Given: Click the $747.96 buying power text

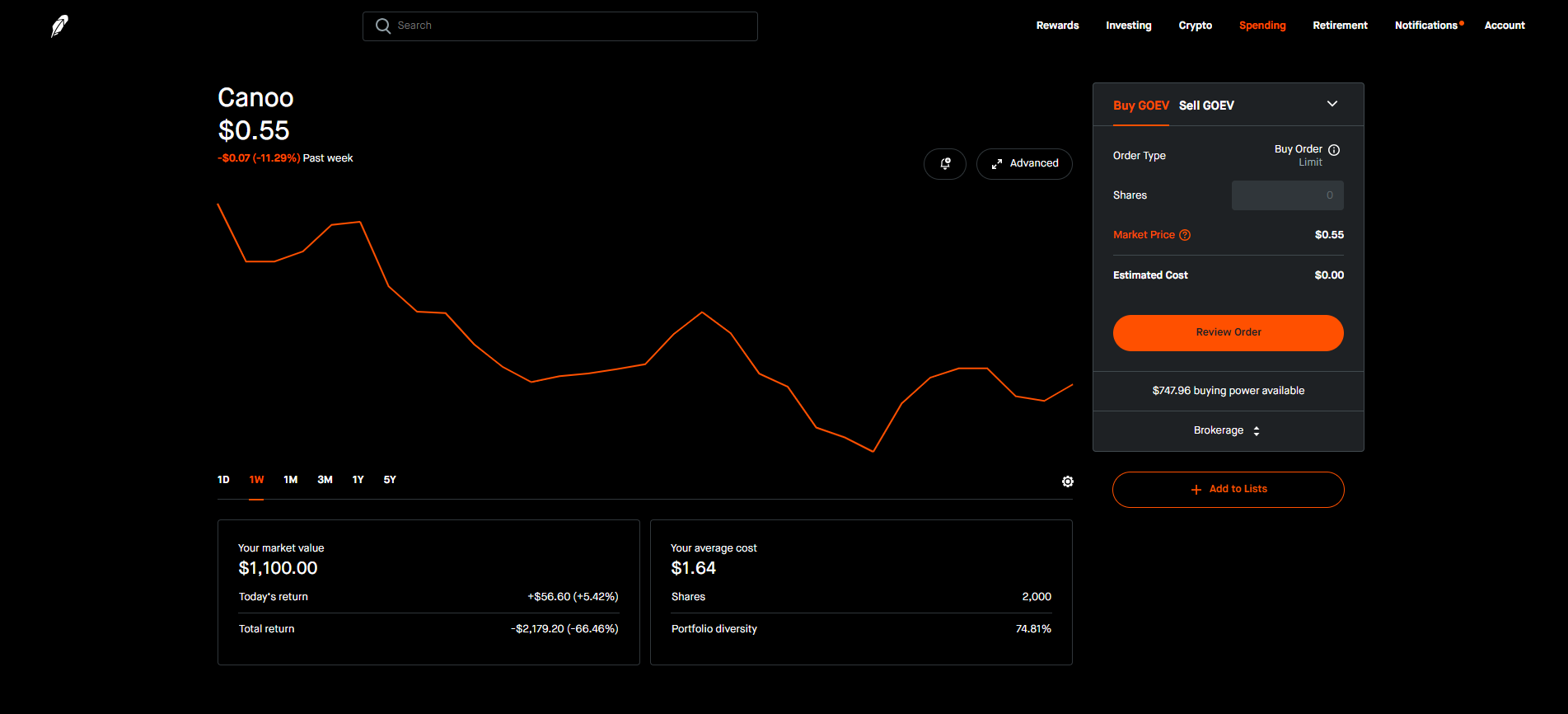Looking at the screenshot, I should [1228, 391].
